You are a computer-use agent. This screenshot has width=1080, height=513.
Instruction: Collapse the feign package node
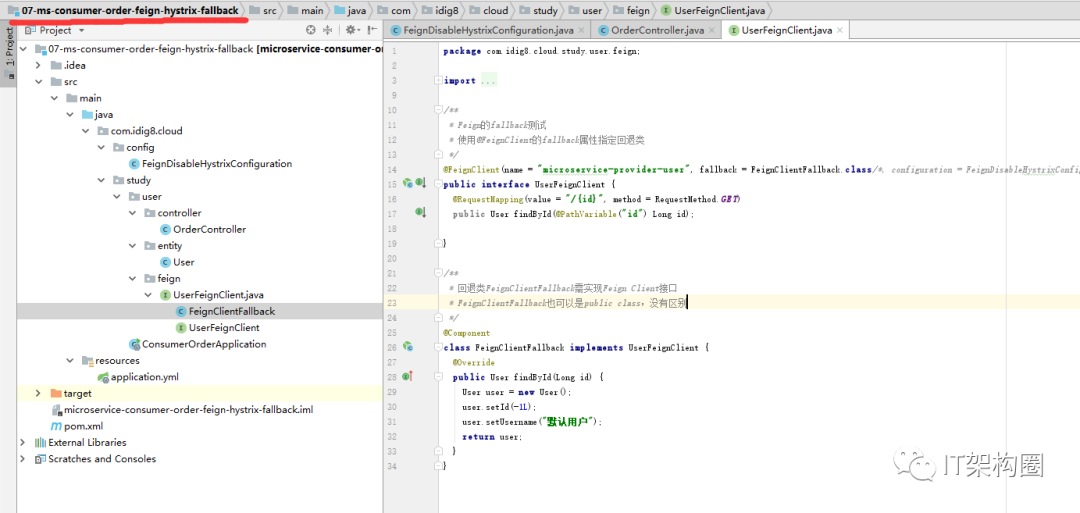pyautogui.click(x=133, y=278)
